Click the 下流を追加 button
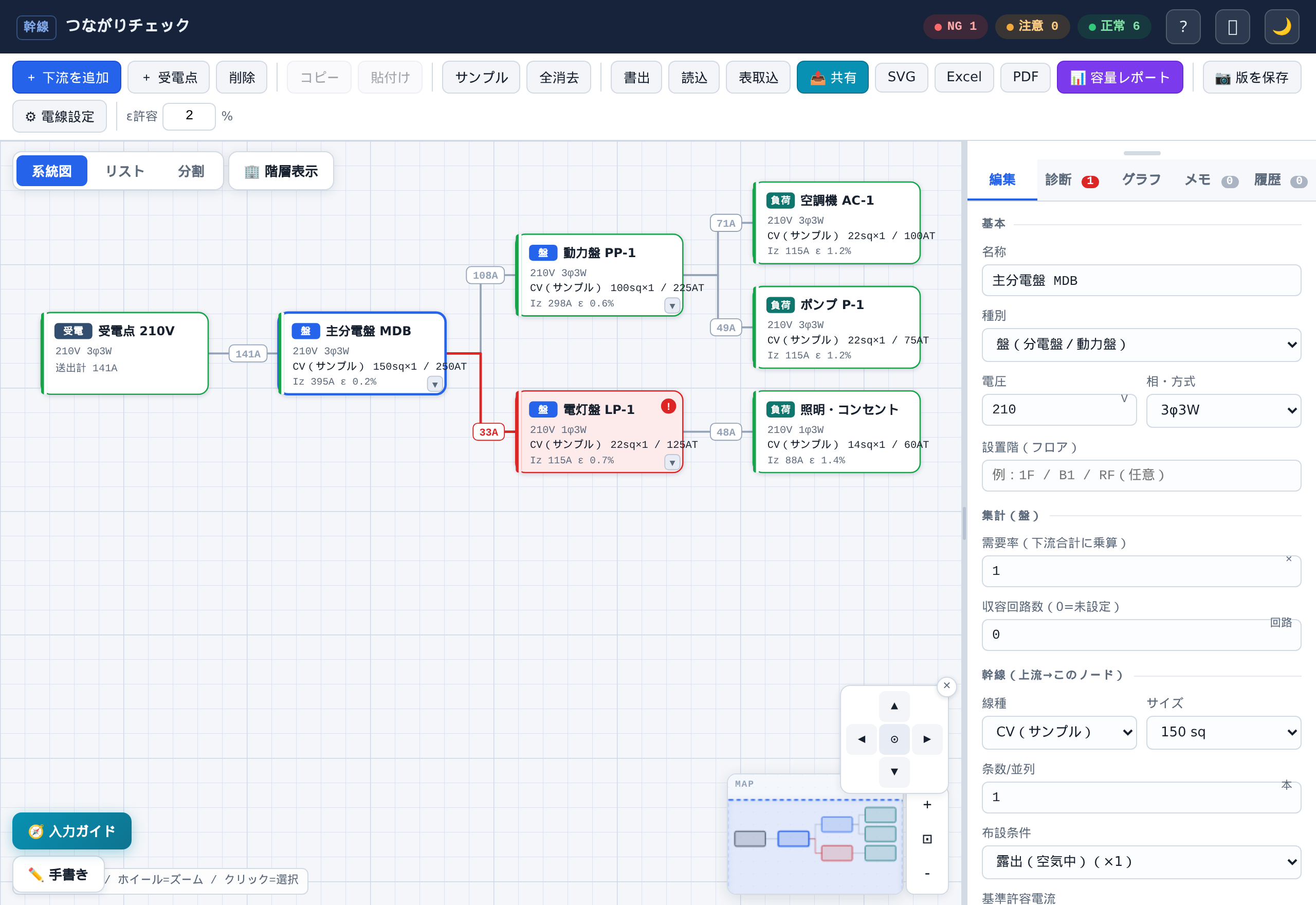Image resolution: width=1316 pixels, height=905 pixels. click(x=67, y=77)
